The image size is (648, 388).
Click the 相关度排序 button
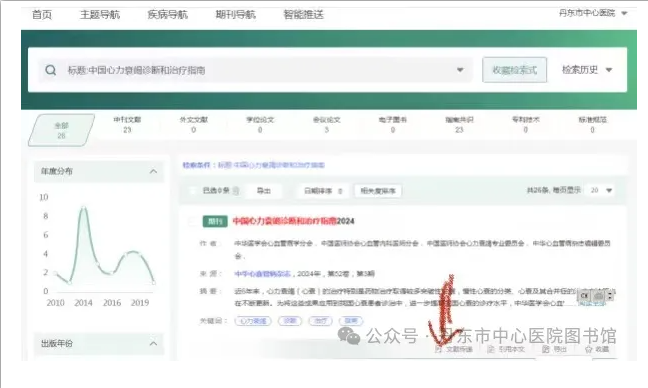tap(378, 191)
